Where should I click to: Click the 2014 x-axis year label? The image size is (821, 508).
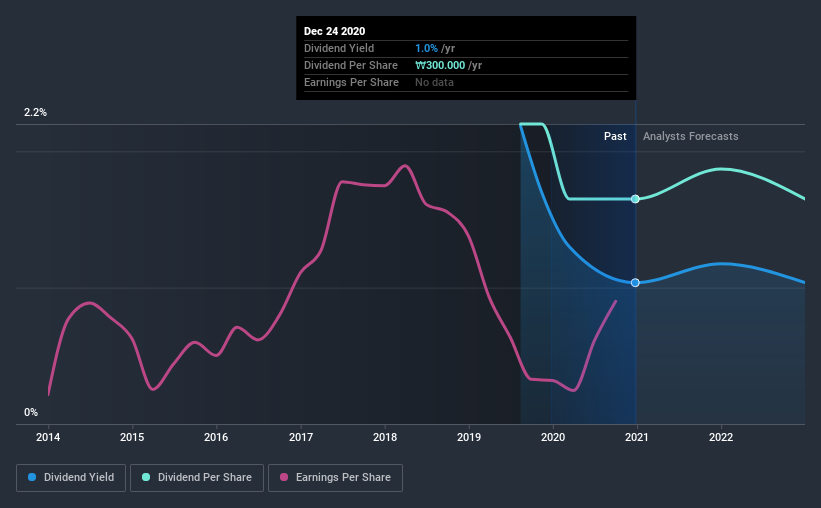(48, 437)
